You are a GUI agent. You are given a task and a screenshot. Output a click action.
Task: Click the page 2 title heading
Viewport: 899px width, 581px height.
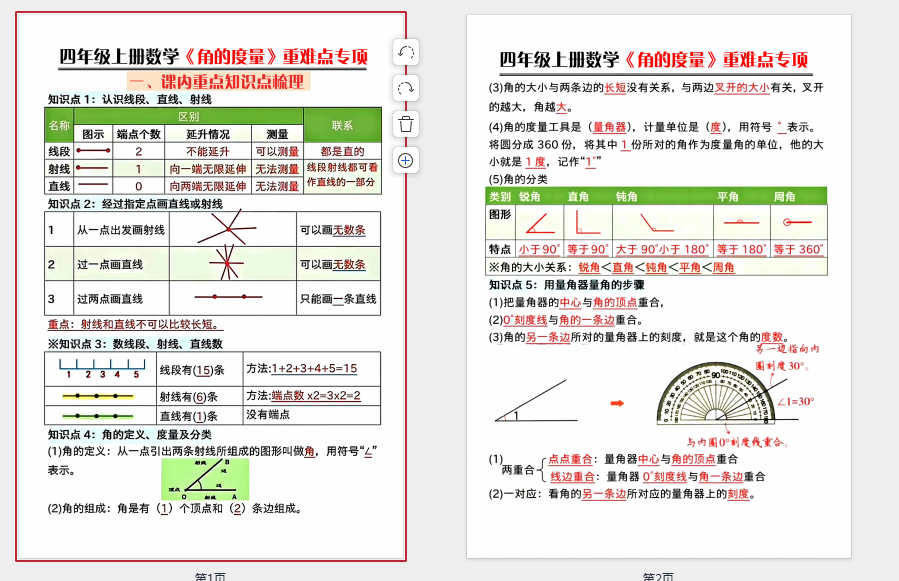(x=653, y=59)
